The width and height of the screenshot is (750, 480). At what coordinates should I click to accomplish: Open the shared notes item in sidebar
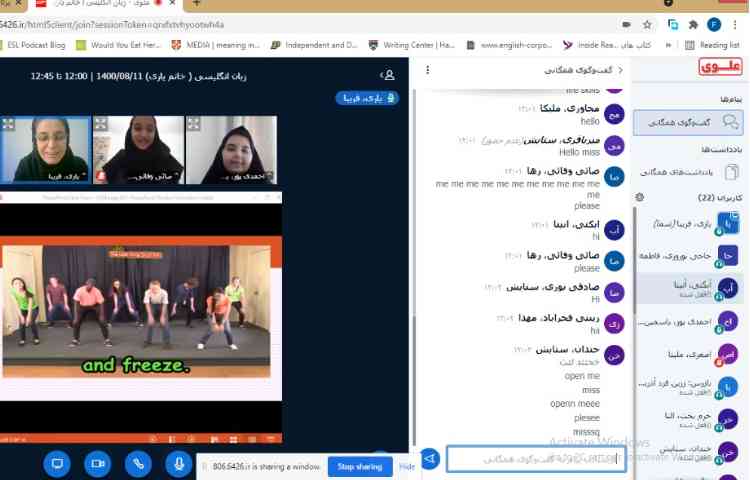[x=692, y=171]
